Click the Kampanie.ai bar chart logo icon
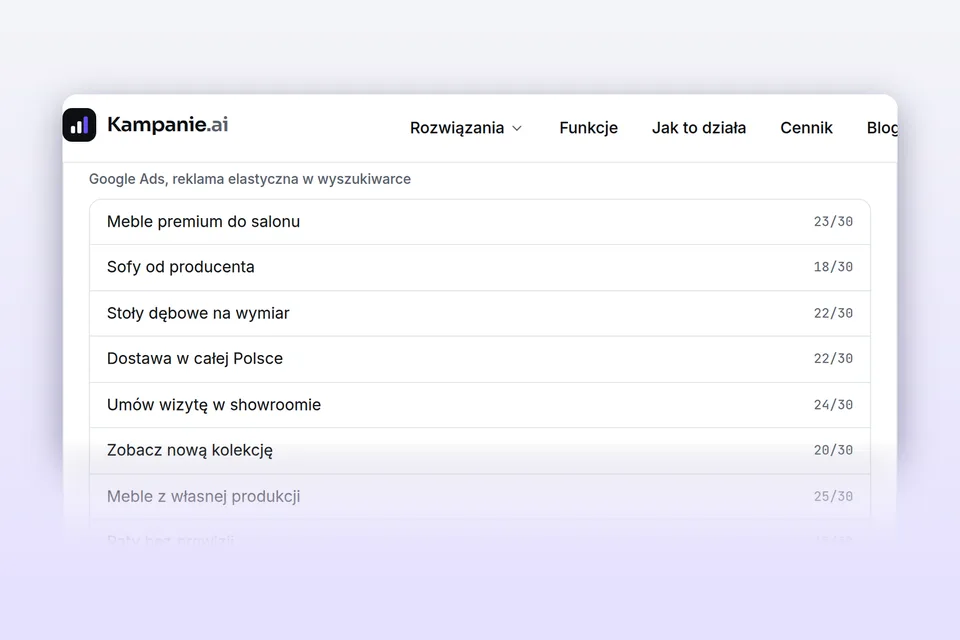 (x=80, y=125)
